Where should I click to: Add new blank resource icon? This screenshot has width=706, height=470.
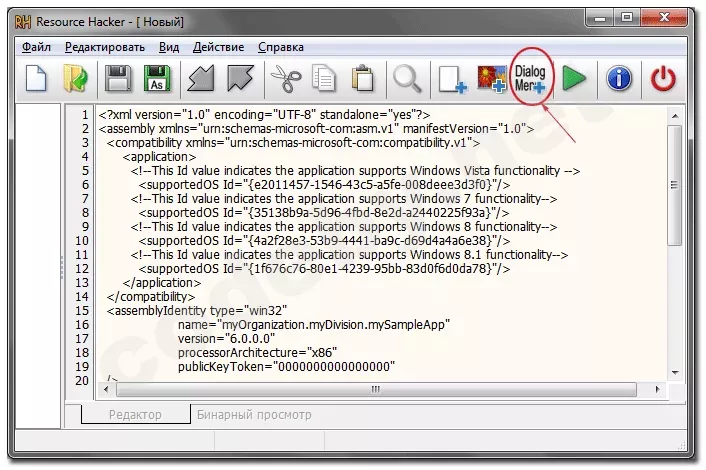tap(453, 80)
